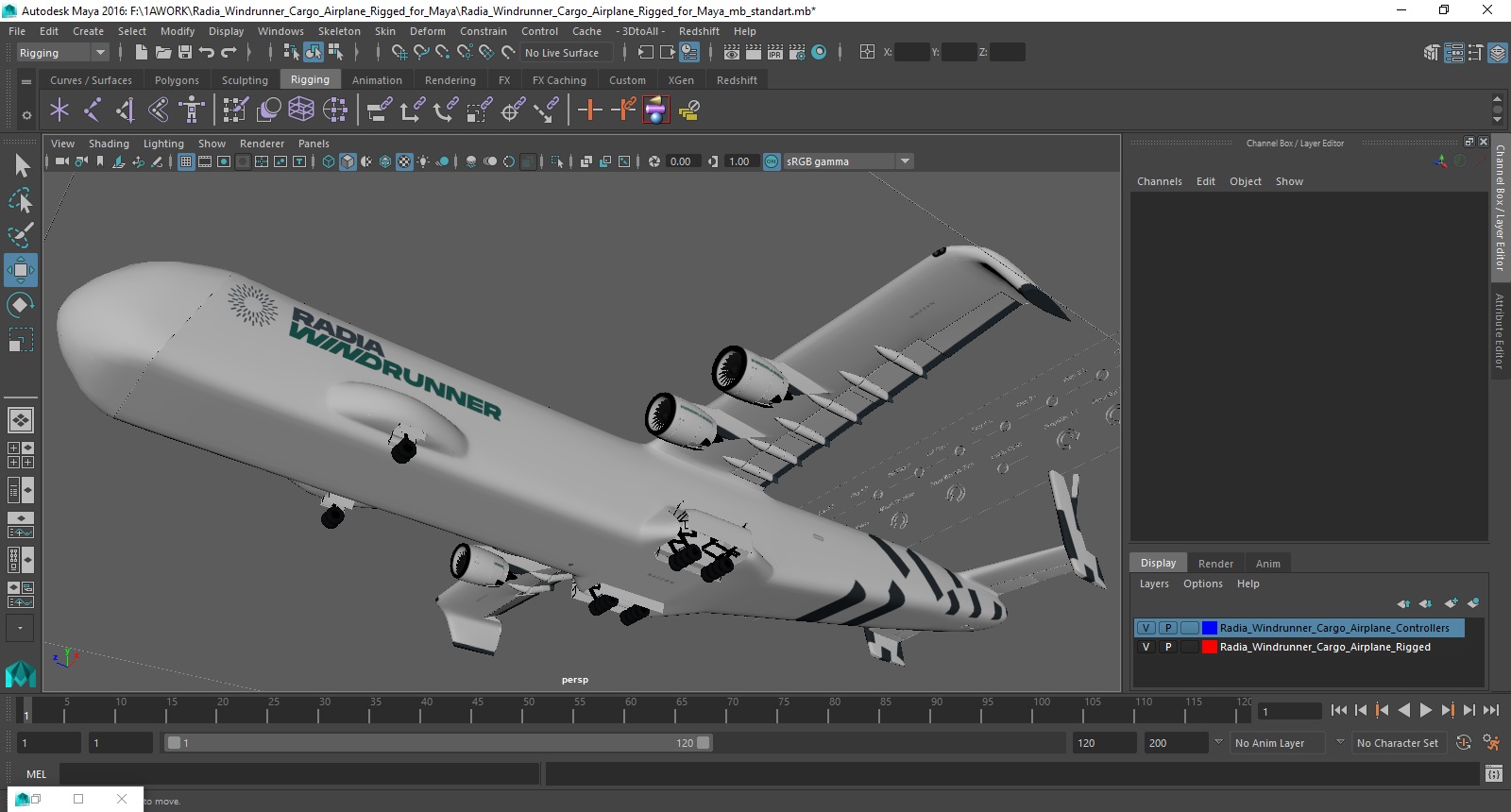The height and width of the screenshot is (812, 1511).
Task: Click the Redo arrow icon
Action: [x=229, y=53]
